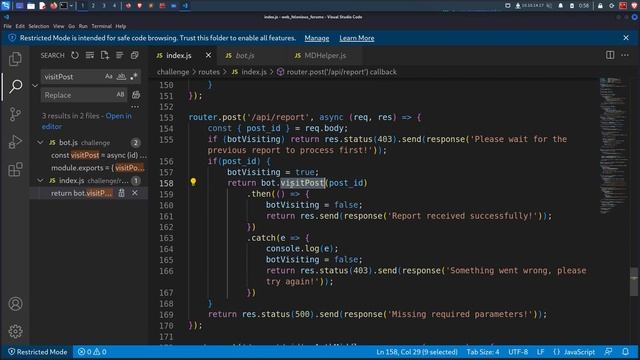This screenshot has height=360, width=640.
Task: Dismiss the index.js visitPost search match
Action: [135, 193]
